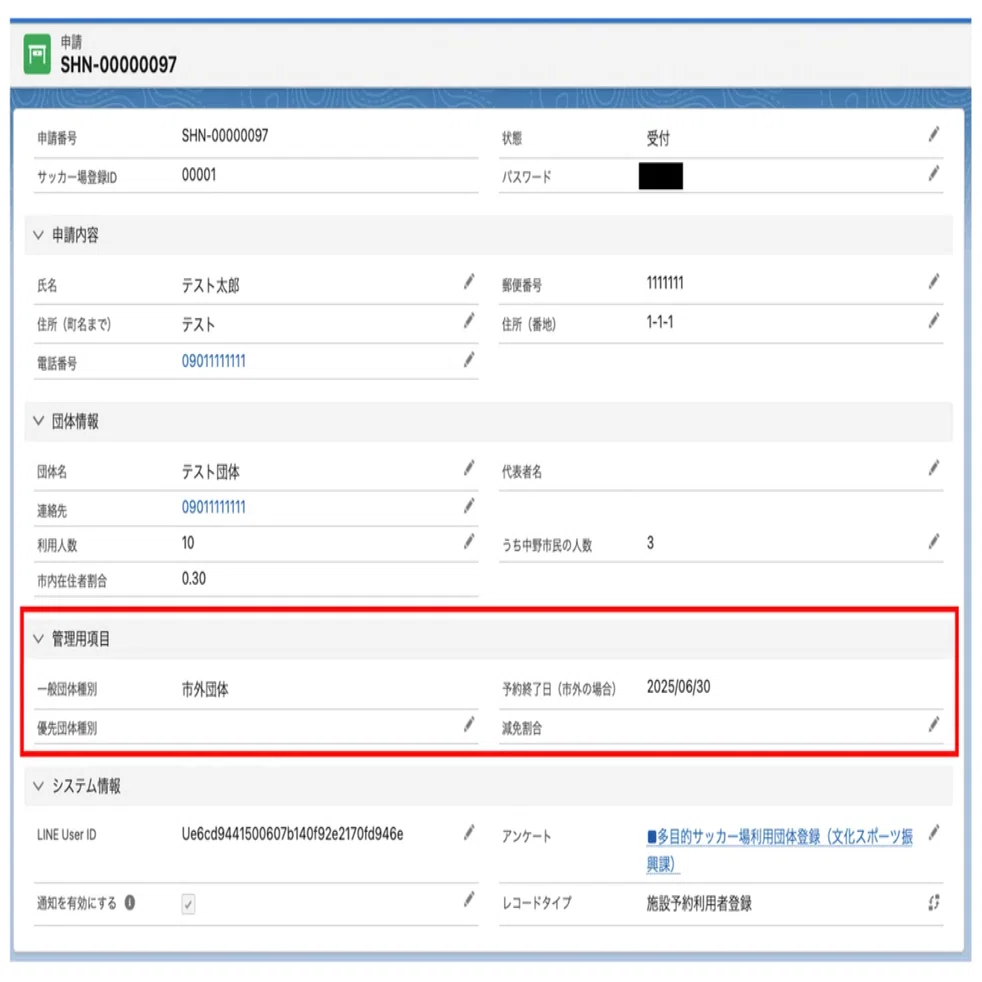This screenshot has width=982, height=982.
Task: Click the 市内在住者割合 value 0.30
Action: click(x=194, y=579)
